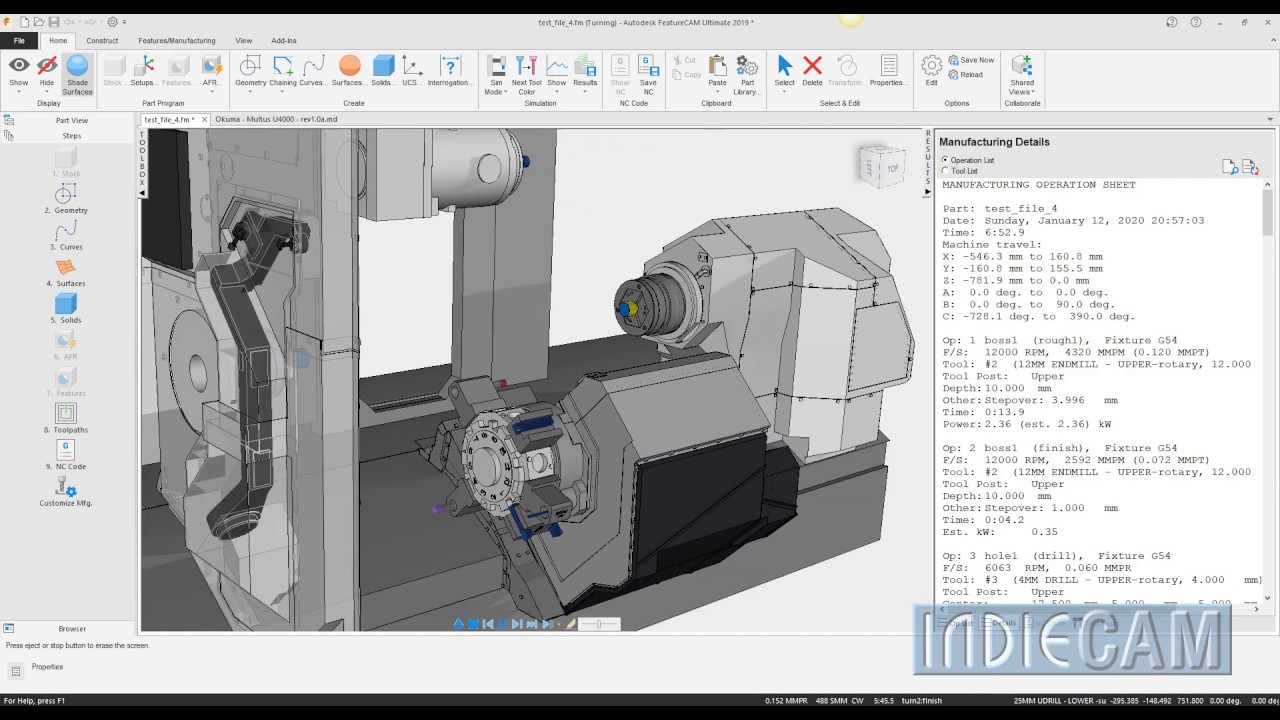Open step 8 Toolpaths
The image size is (1280, 720).
point(66,418)
